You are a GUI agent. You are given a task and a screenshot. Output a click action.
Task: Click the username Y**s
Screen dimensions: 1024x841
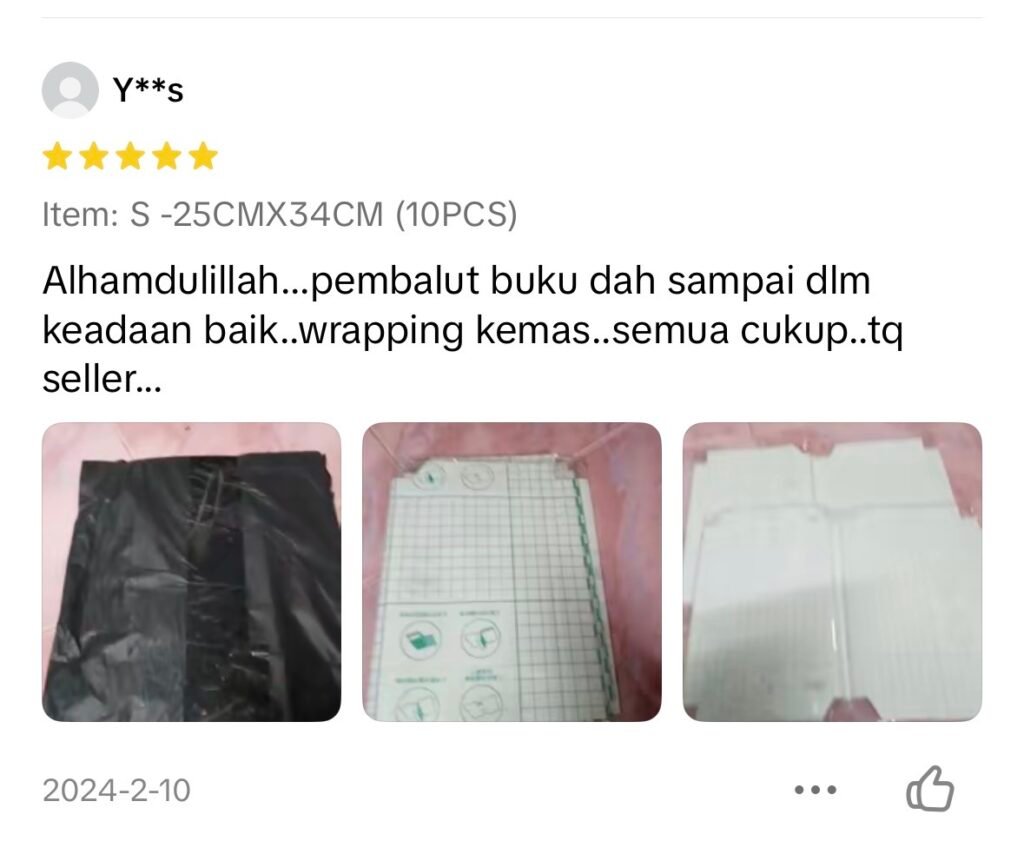148,90
